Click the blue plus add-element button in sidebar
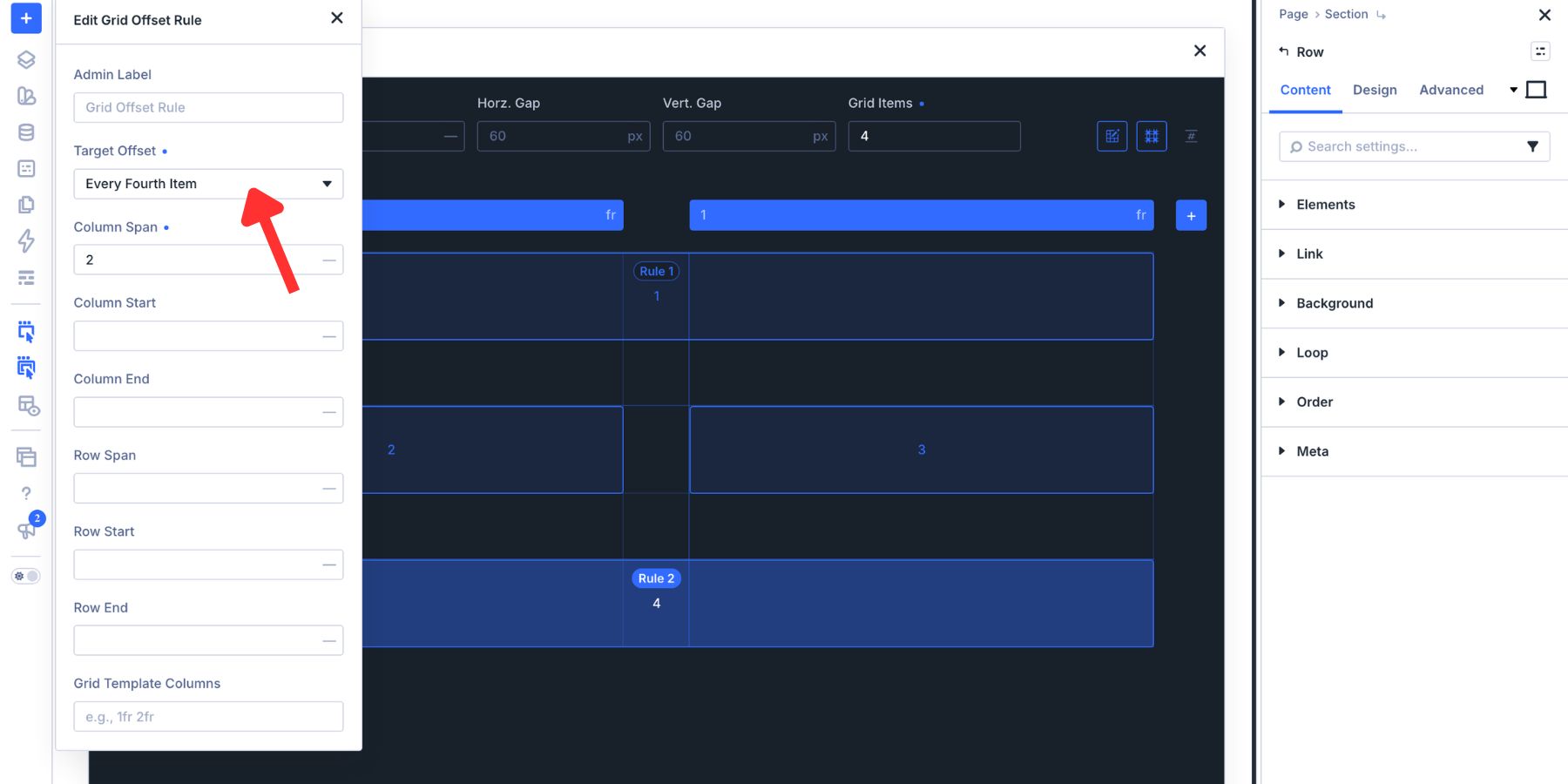The image size is (1568, 784). (26, 18)
